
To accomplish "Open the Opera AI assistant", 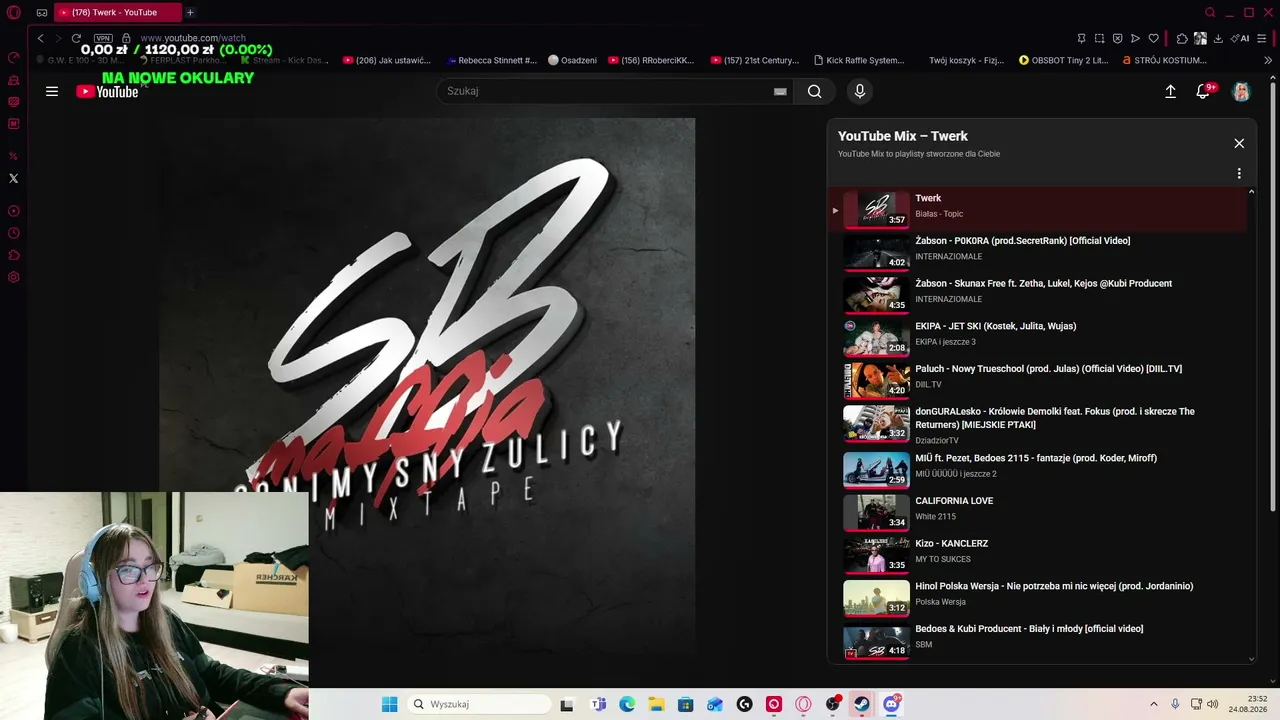I will 1240,38.
